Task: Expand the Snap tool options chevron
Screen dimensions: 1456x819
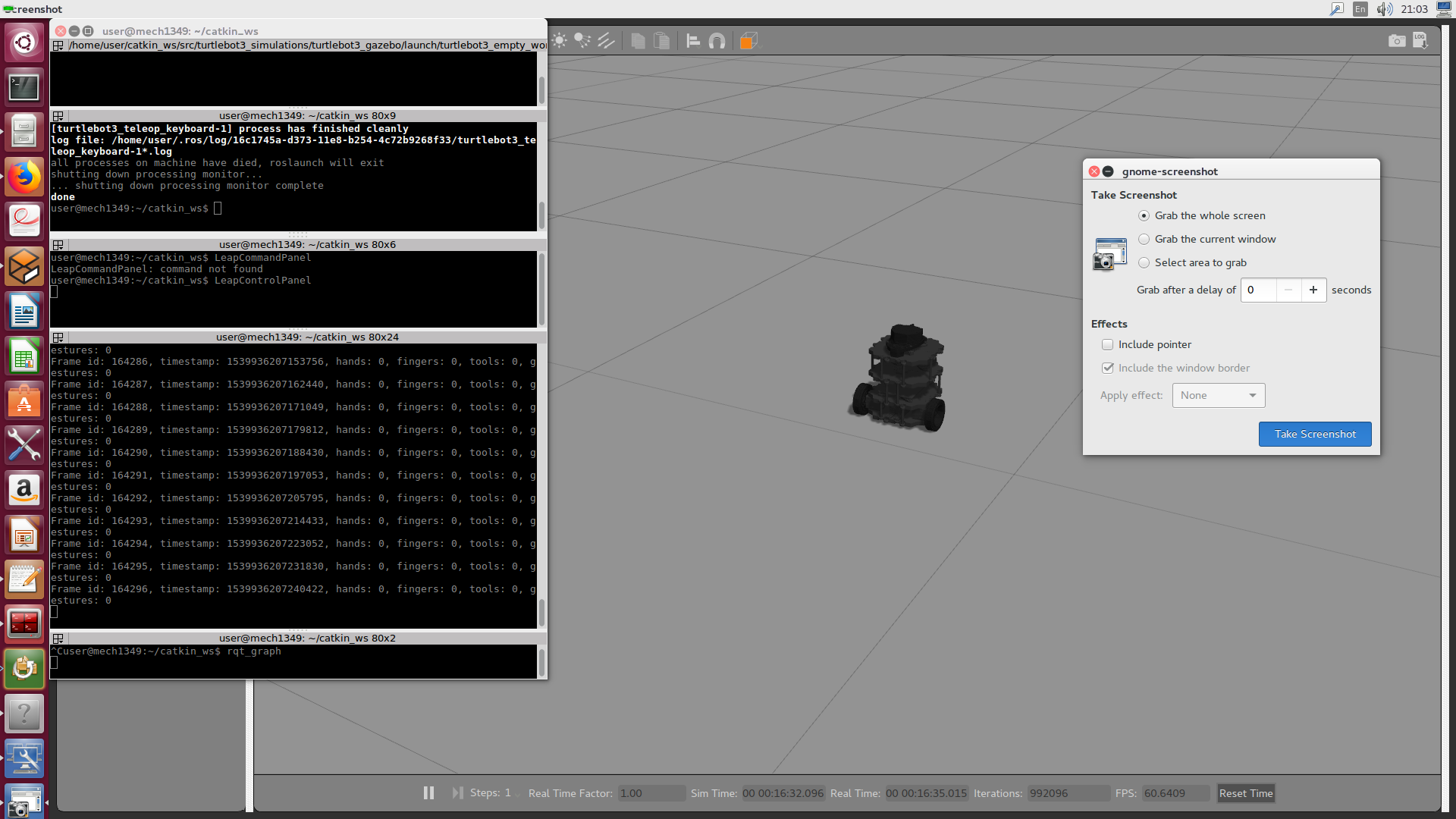Action: 698,47
